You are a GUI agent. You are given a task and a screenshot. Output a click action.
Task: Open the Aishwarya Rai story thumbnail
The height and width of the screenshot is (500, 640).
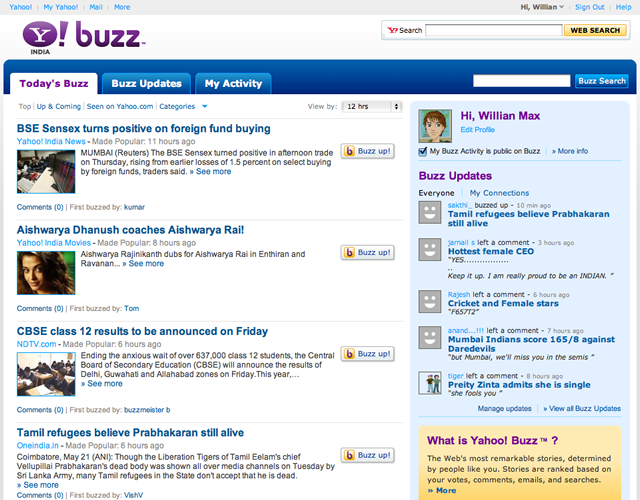pos(46,273)
